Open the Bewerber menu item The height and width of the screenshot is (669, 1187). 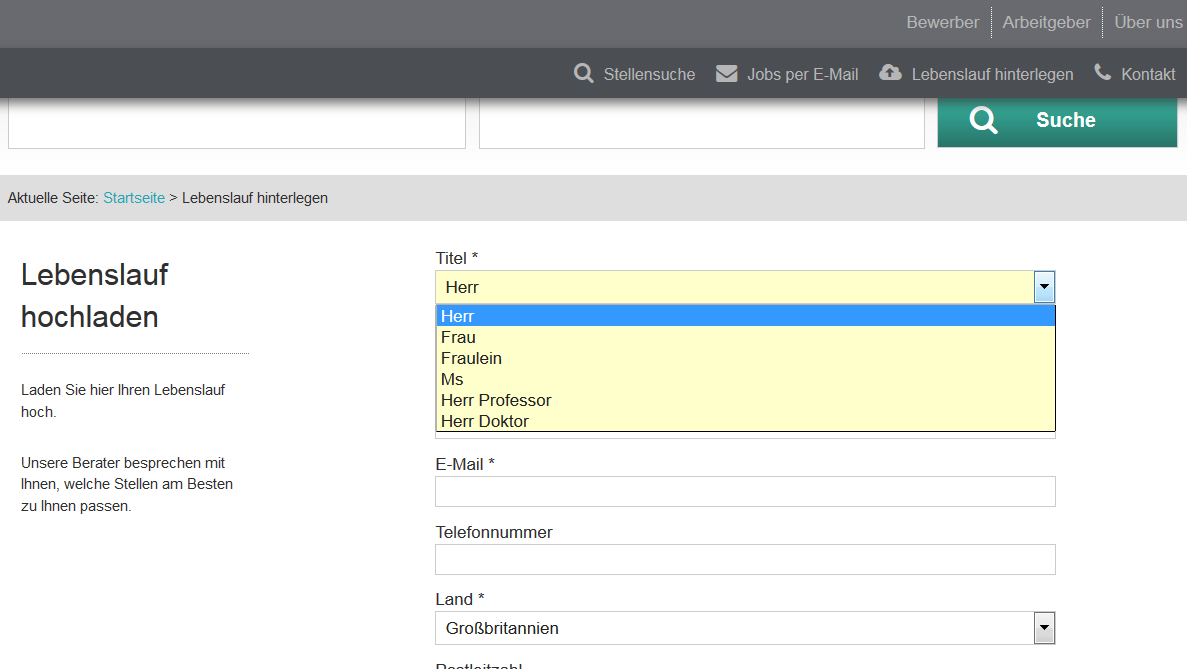click(942, 22)
